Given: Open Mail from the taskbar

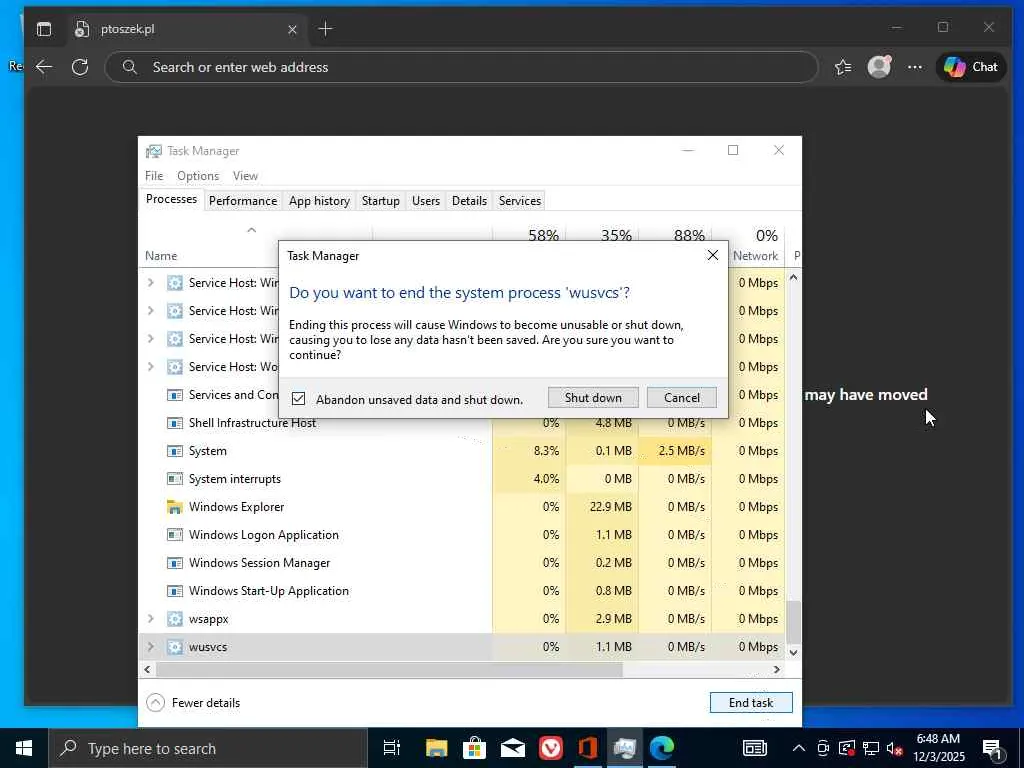Looking at the screenshot, I should 513,748.
